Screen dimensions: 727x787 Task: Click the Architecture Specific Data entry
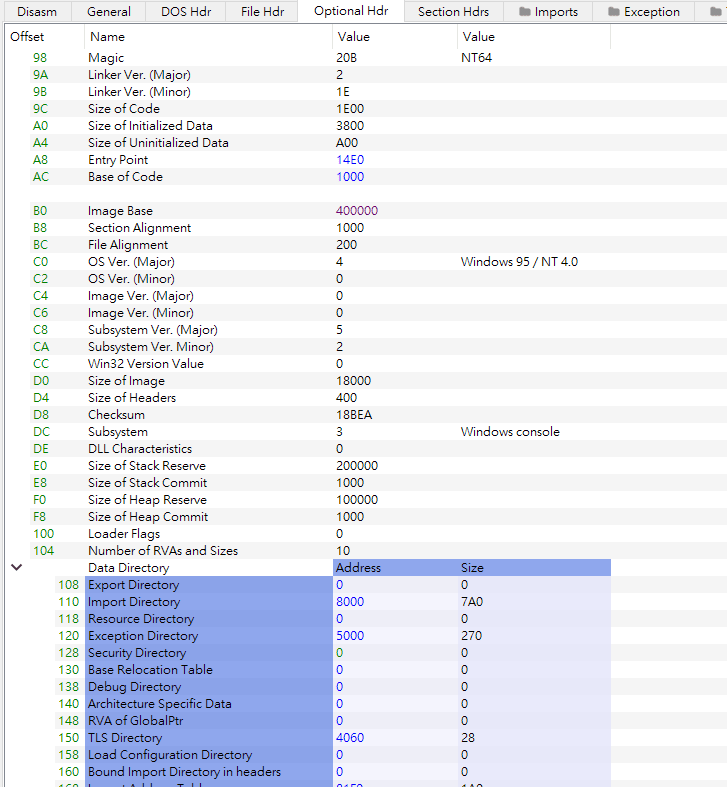160,704
